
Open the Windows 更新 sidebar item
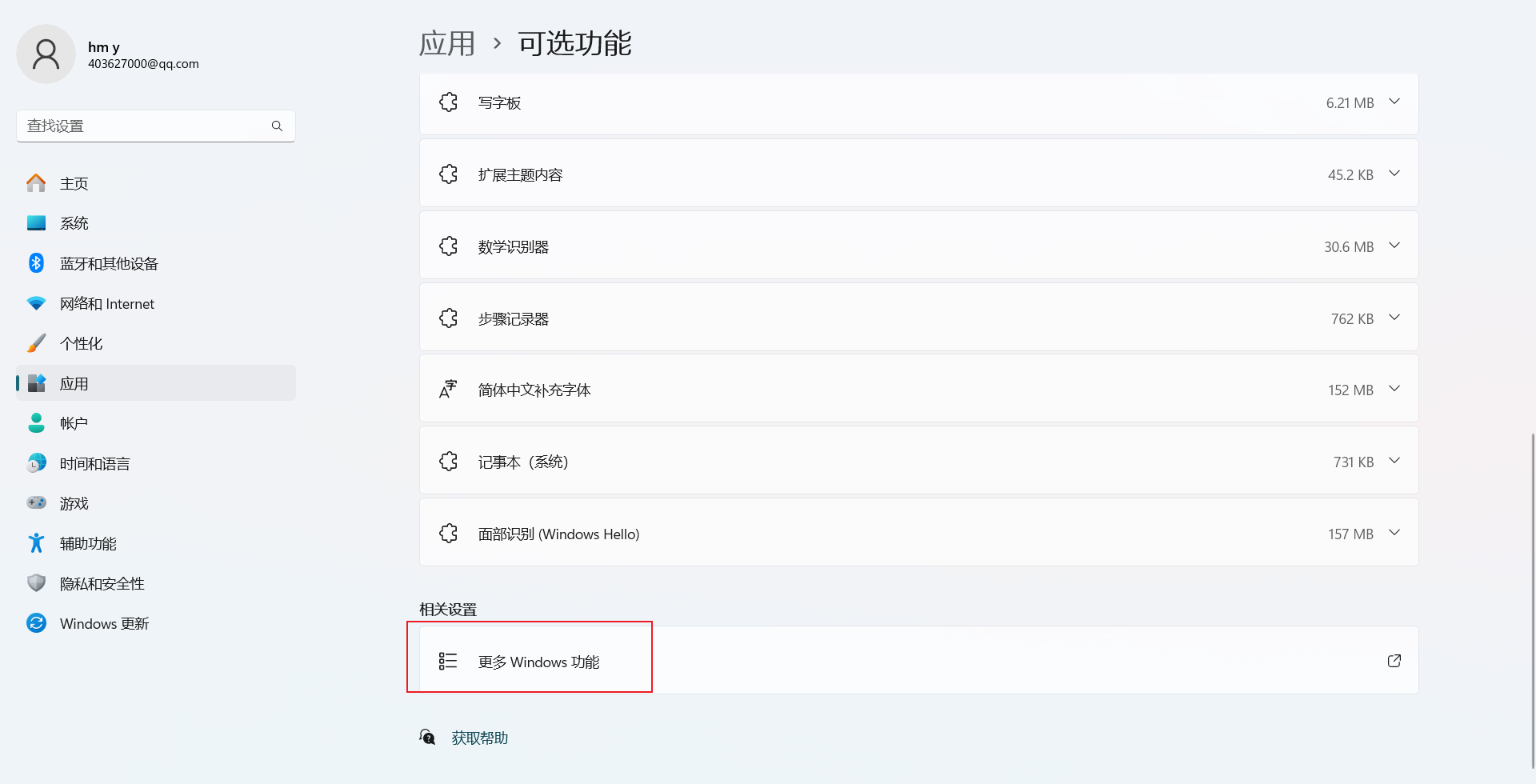104,624
